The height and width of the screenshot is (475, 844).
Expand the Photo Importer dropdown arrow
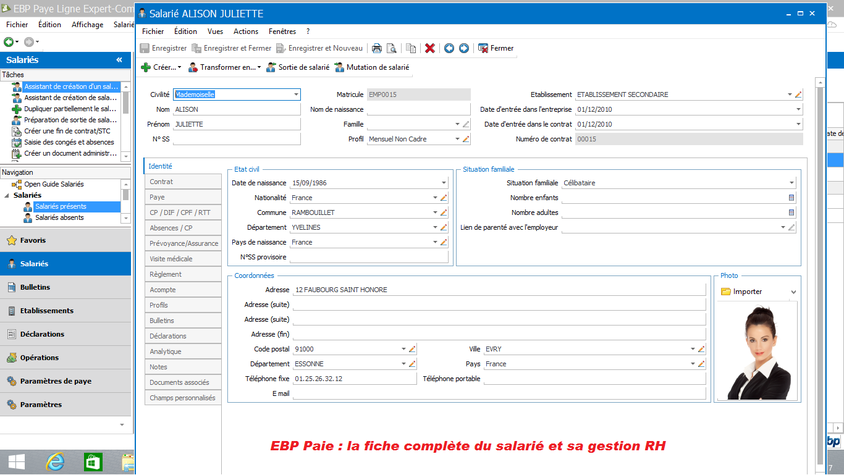click(x=793, y=292)
